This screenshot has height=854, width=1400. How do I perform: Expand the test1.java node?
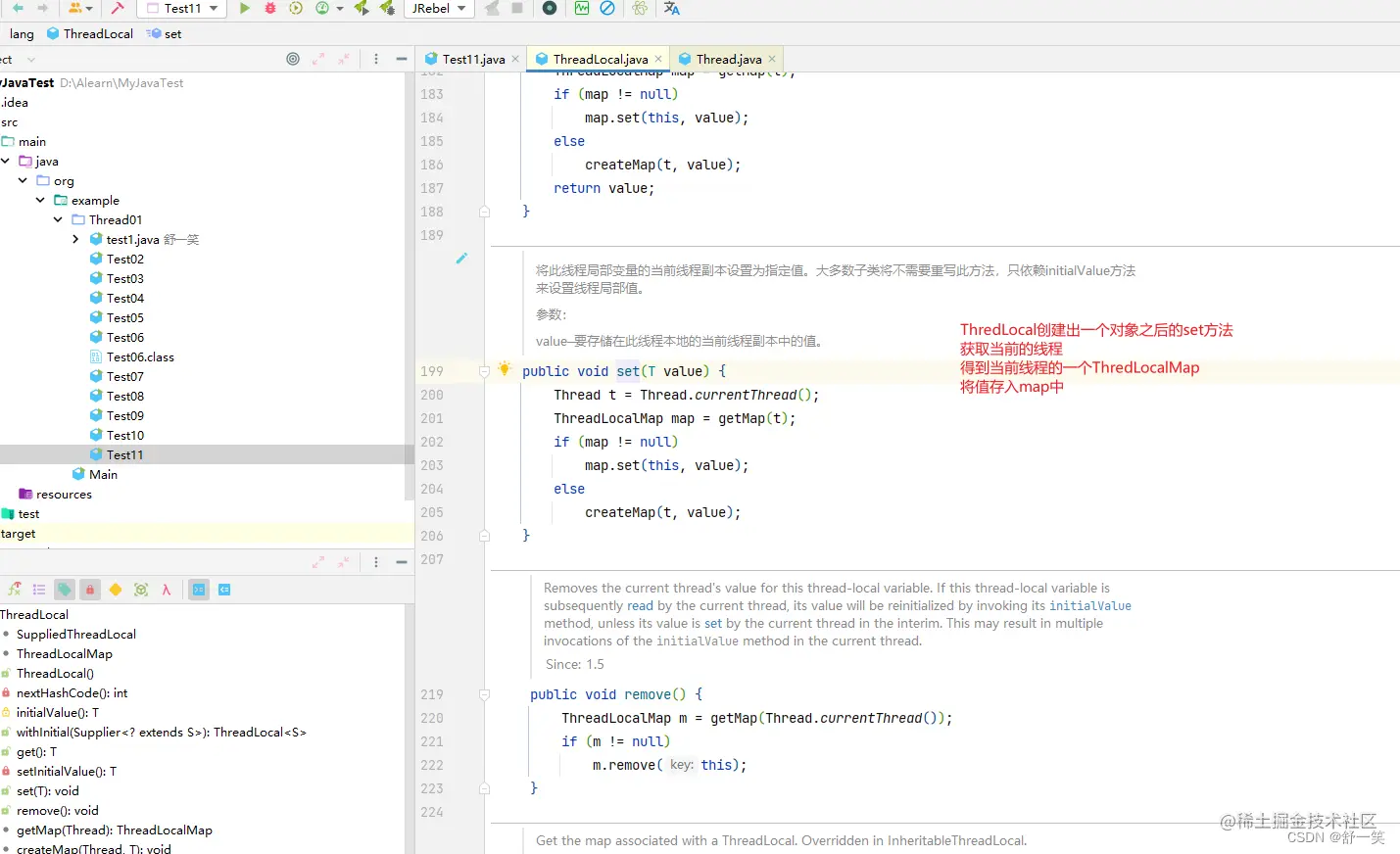click(x=75, y=239)
